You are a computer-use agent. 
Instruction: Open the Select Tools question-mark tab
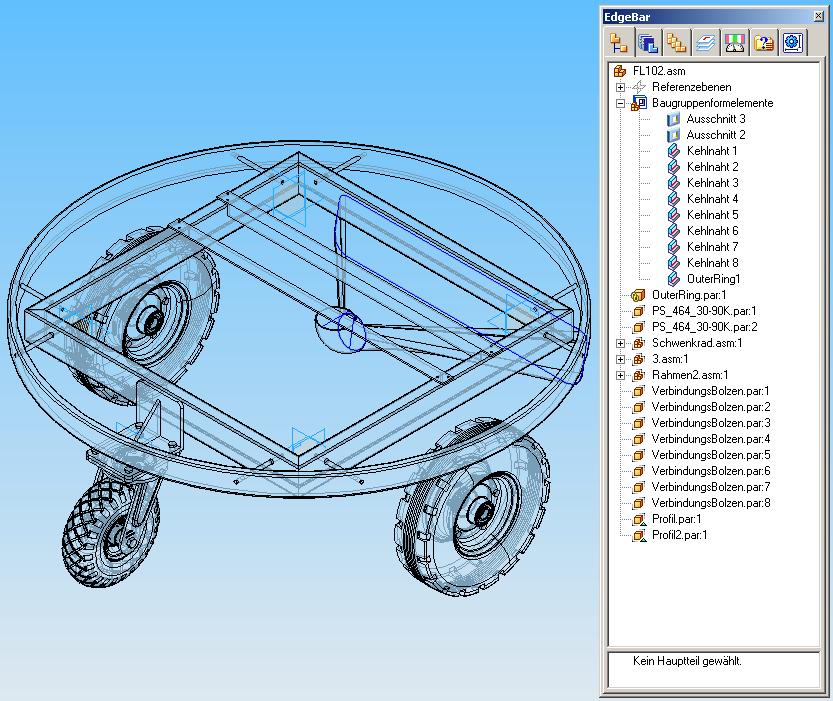(763, 43)
